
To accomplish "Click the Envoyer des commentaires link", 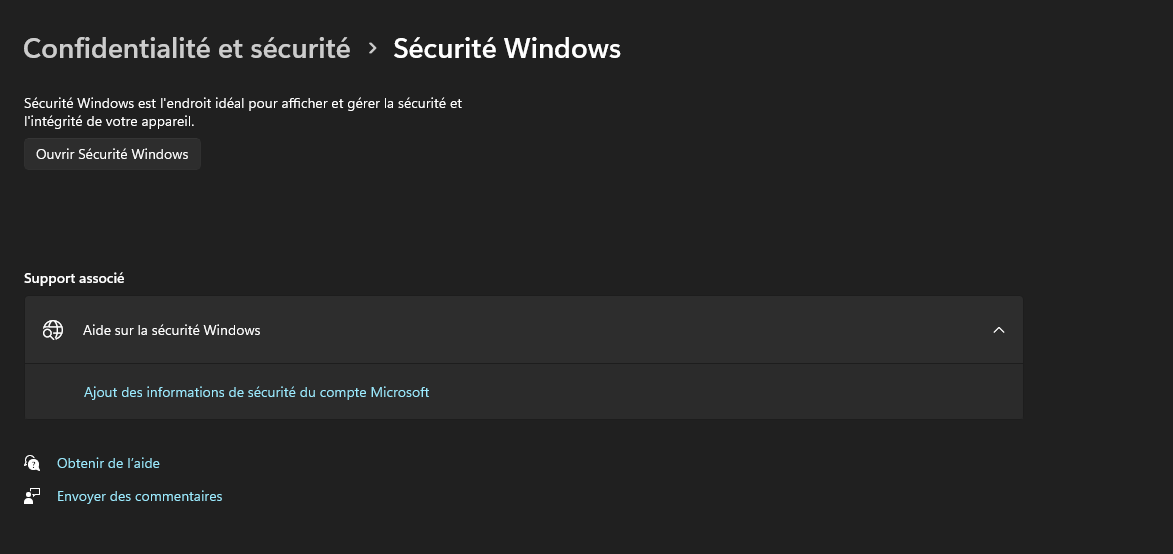I will click(x=139, y=496).
